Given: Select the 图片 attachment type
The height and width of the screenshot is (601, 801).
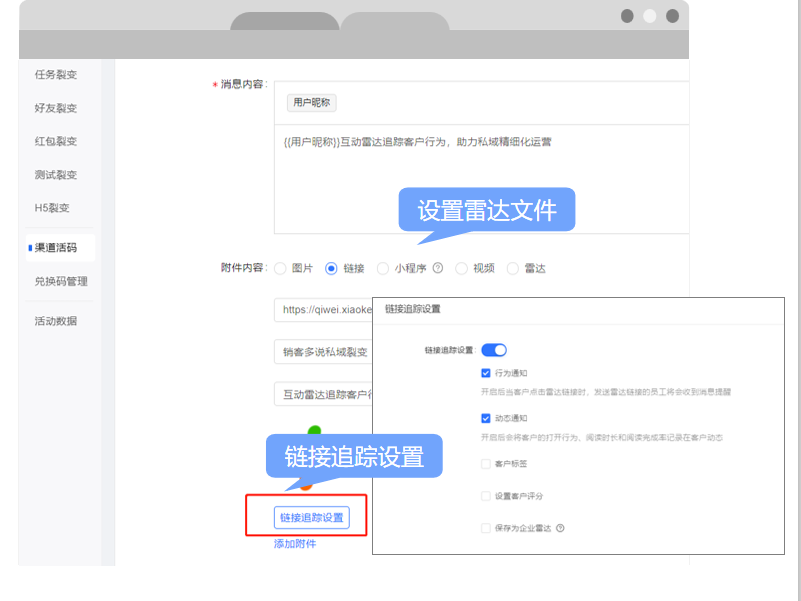Looking at the screenshot, I should click(280, 268).
